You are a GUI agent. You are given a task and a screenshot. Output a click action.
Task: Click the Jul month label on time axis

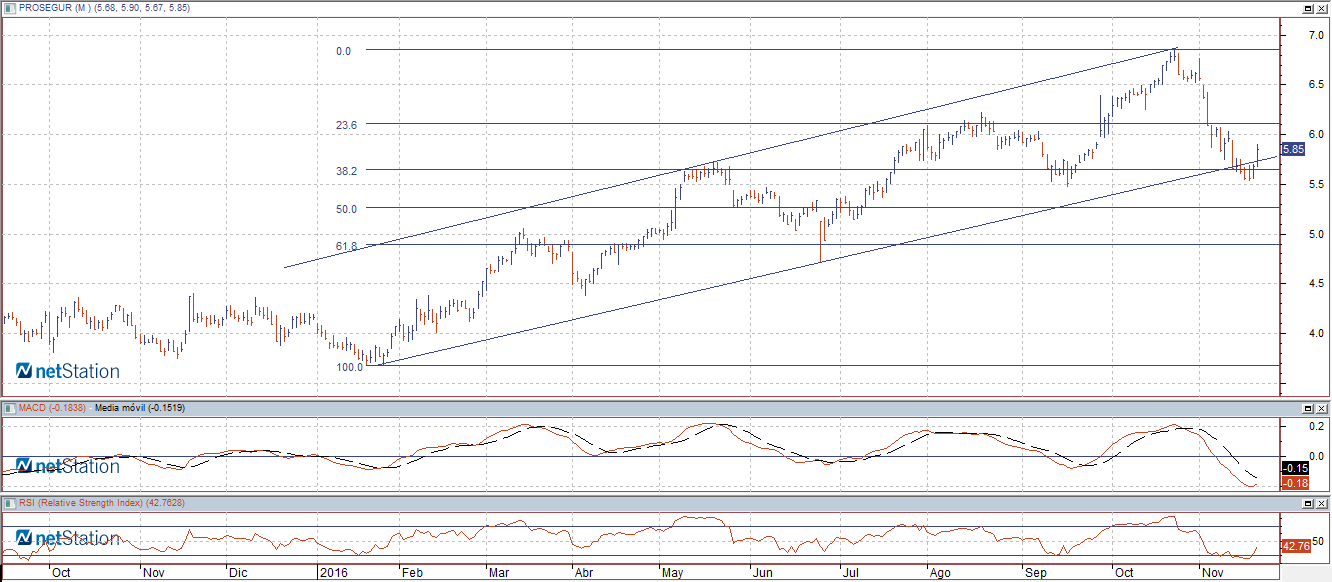850,574
